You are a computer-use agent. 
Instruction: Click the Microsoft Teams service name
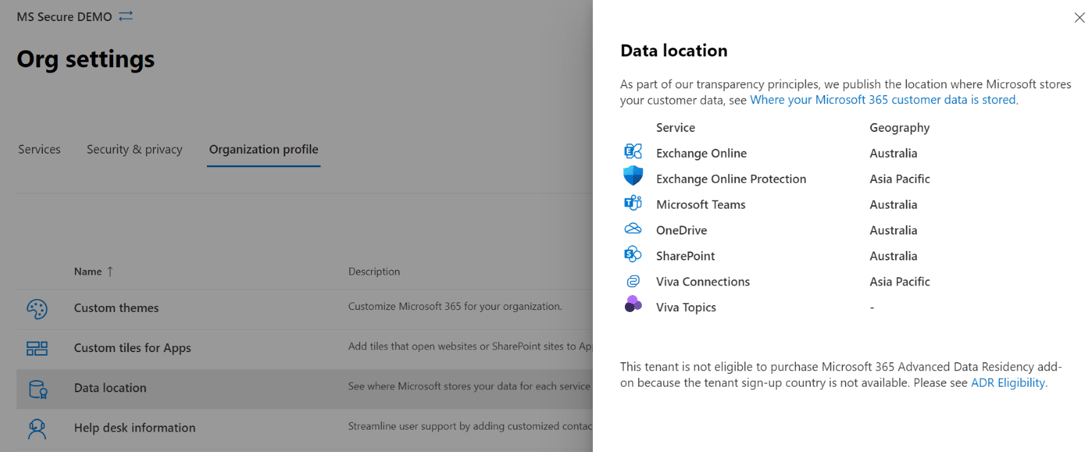pyautogui.click(x=701, y=205)
